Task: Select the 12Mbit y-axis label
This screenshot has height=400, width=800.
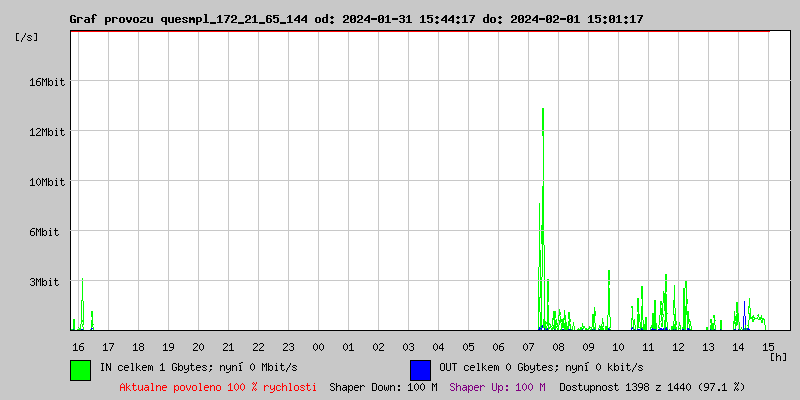Action: click(46, 132)
